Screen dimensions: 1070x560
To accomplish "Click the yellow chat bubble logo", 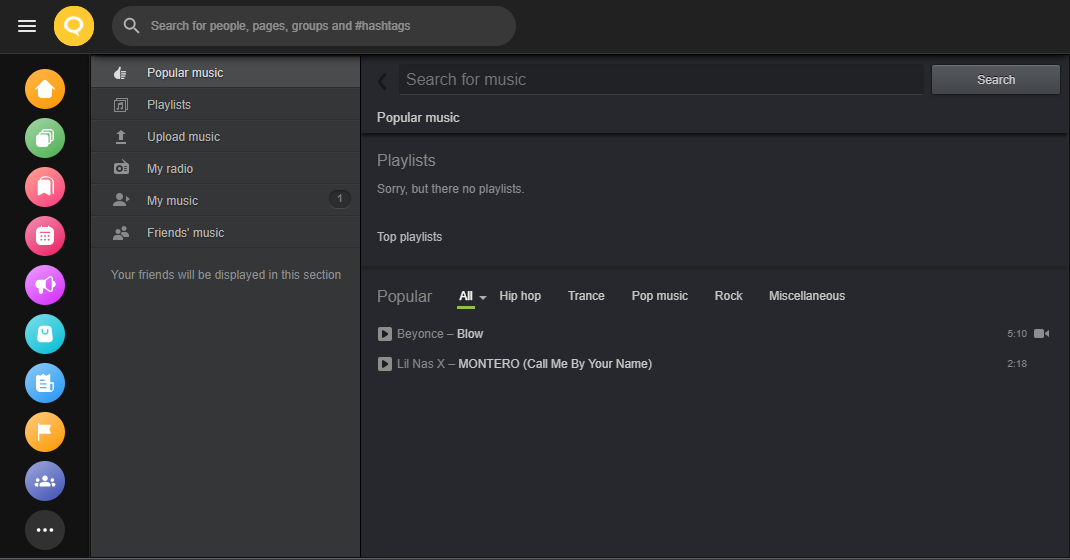I will 74,26.
